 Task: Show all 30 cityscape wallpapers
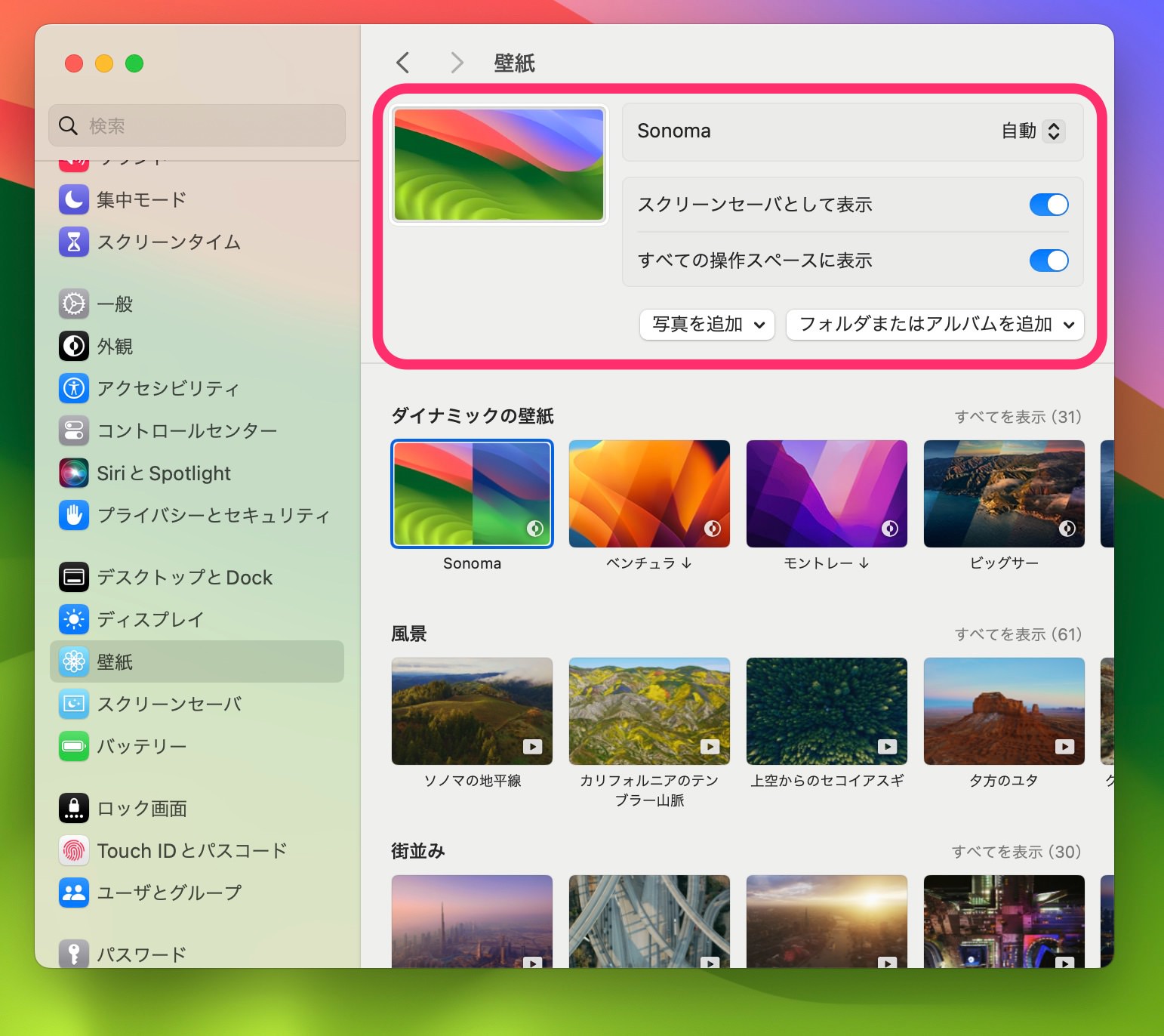[x=1016, y=852]
